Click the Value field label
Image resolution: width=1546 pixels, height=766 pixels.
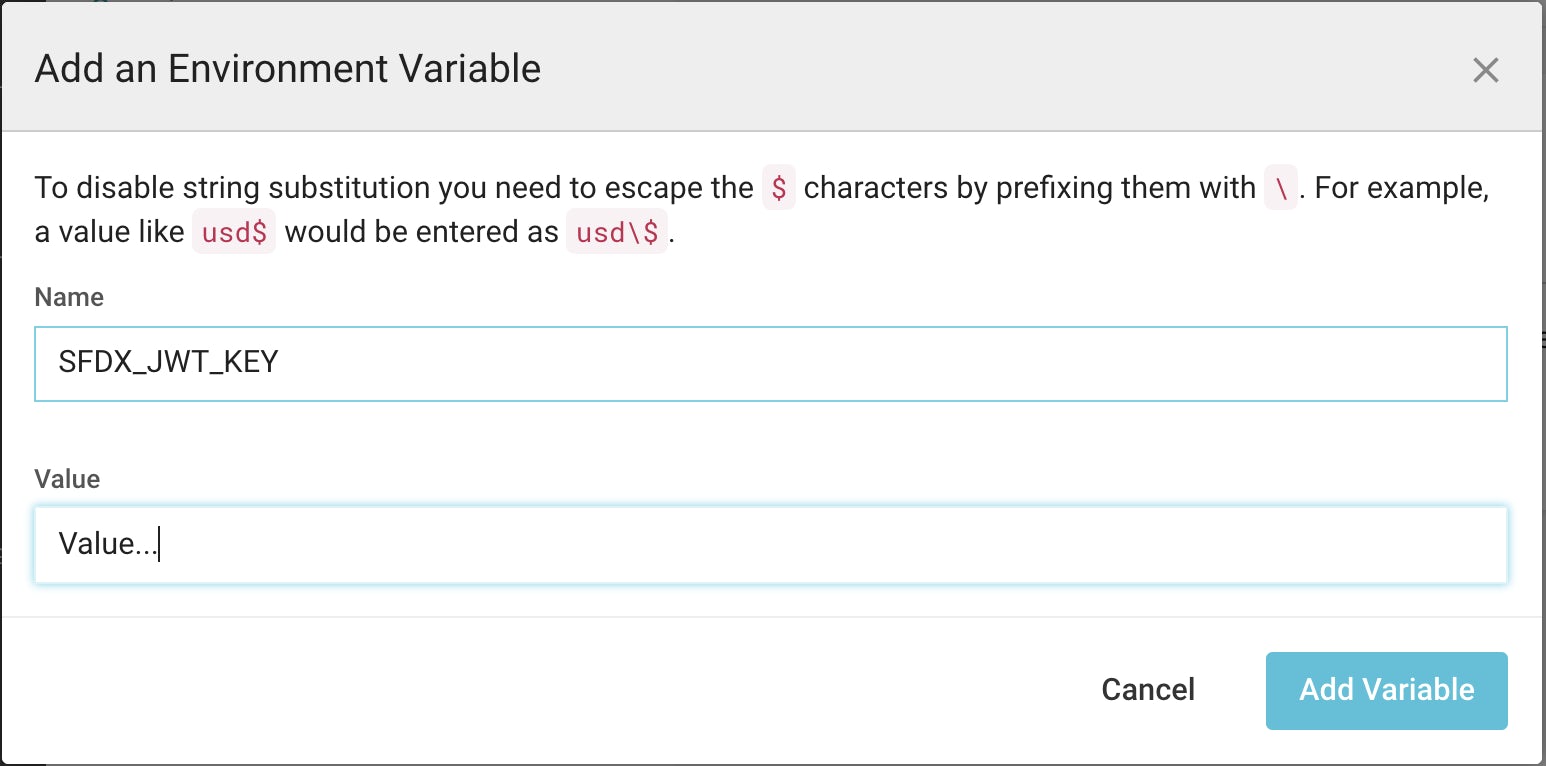(x=66, y=479)
